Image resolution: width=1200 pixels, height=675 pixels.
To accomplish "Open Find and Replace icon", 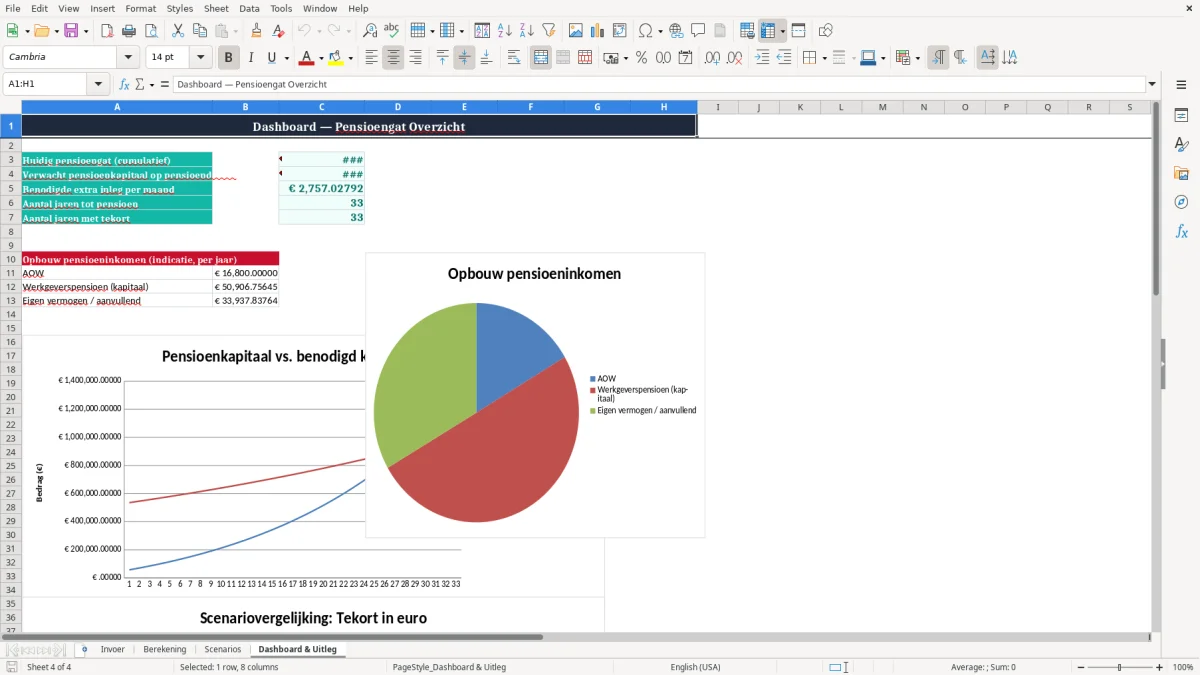I will point(370,31).
